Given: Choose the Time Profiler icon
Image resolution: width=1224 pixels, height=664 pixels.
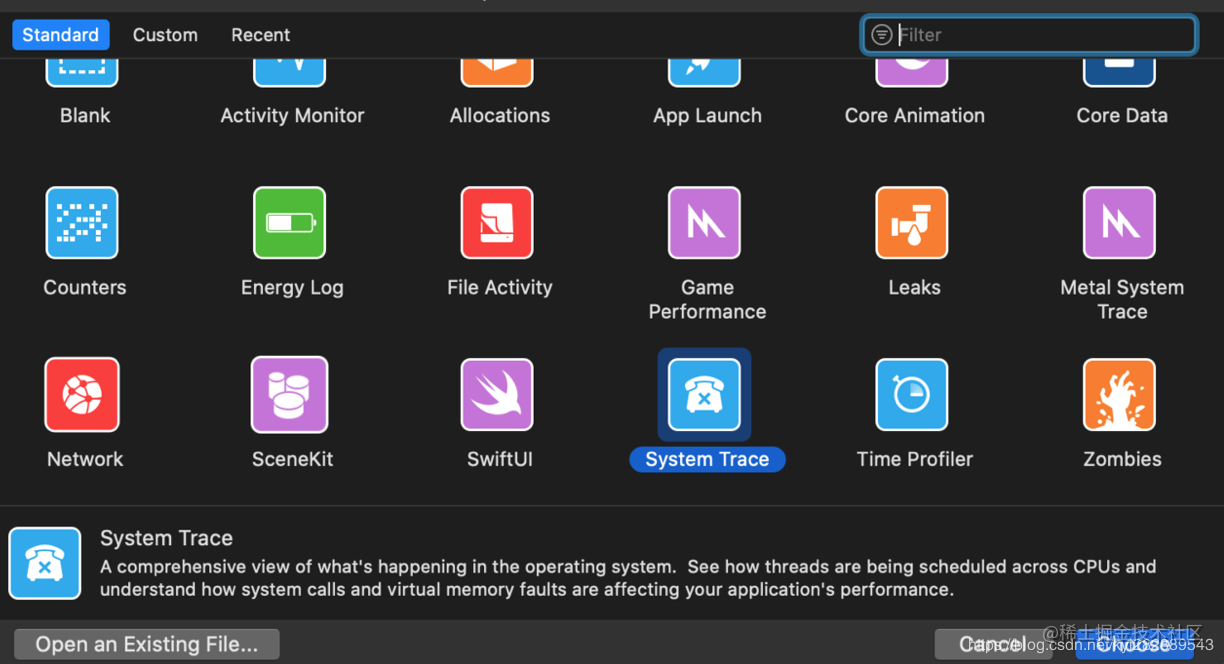Looking at the screenshot, I should click(912, 395).
